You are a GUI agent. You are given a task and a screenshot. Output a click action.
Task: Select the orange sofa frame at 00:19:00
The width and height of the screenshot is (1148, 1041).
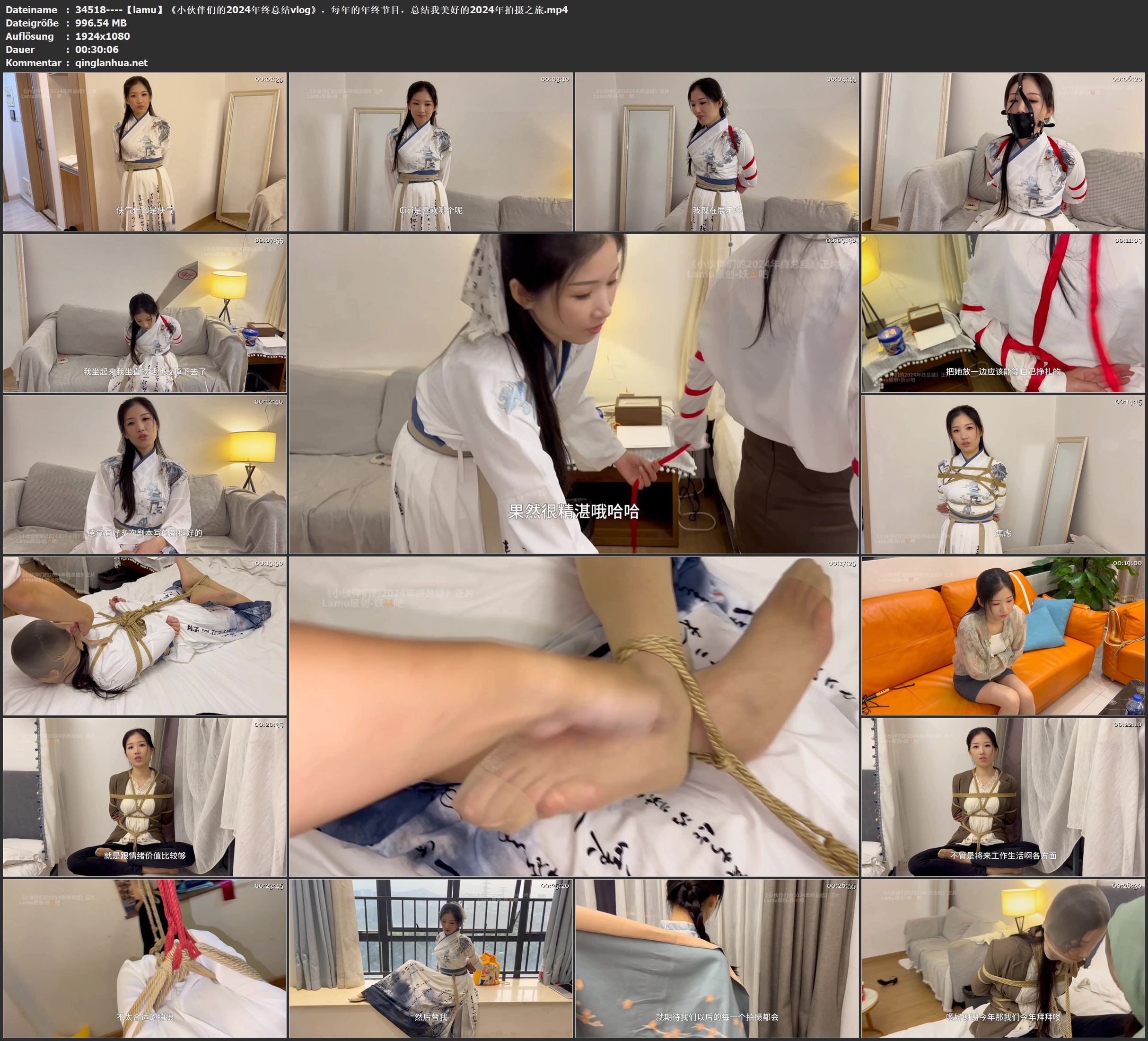click(x=1003, y=636)
